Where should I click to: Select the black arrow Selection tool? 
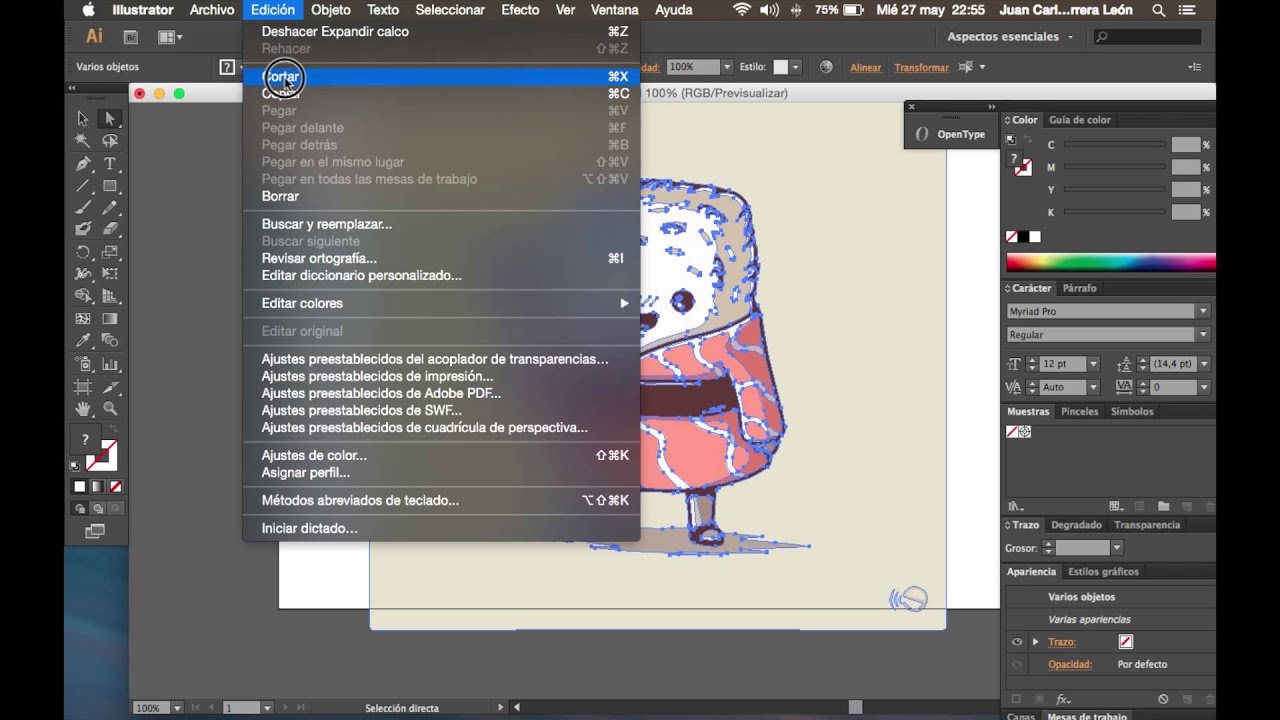[83, 118]
